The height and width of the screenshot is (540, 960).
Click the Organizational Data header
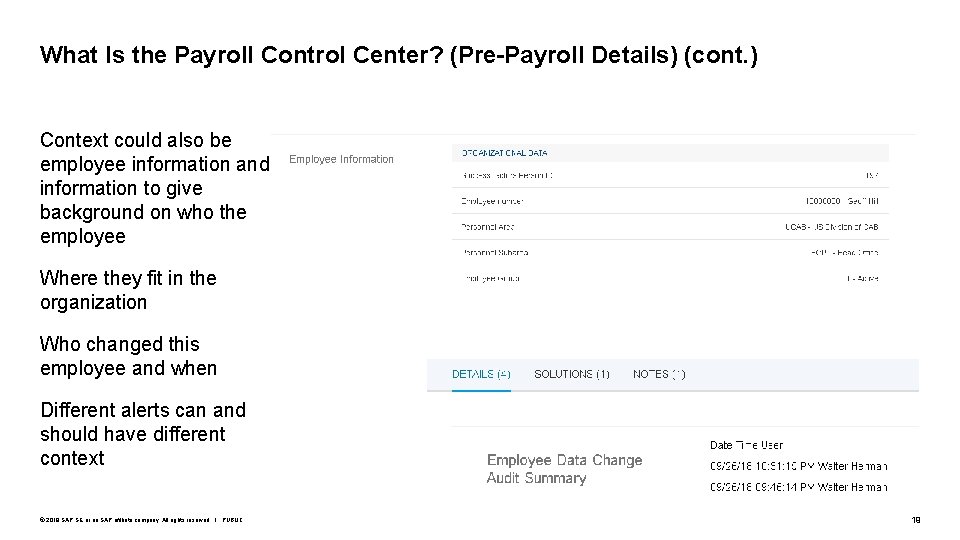click(x=504, y=153)
